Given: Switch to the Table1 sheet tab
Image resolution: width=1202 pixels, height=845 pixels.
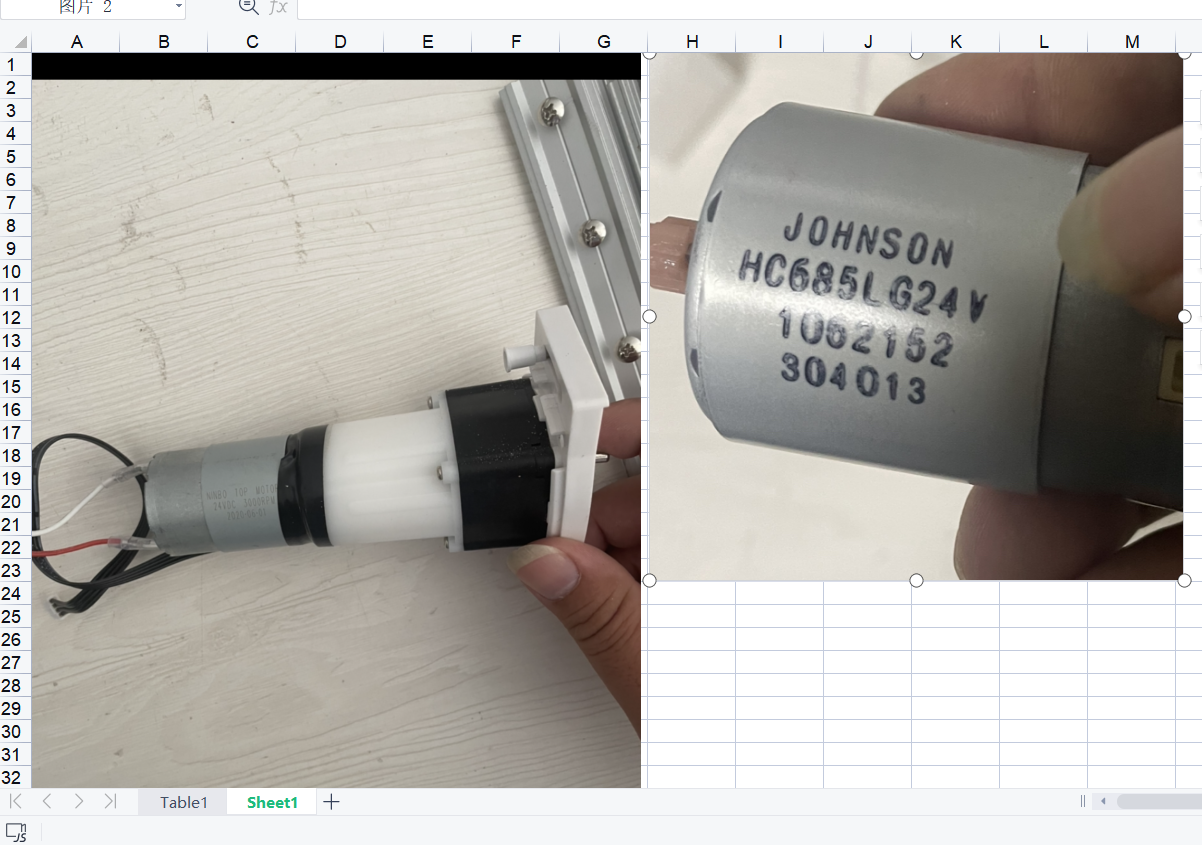Looking at the screenshot, I should click(x=184, y=802).
